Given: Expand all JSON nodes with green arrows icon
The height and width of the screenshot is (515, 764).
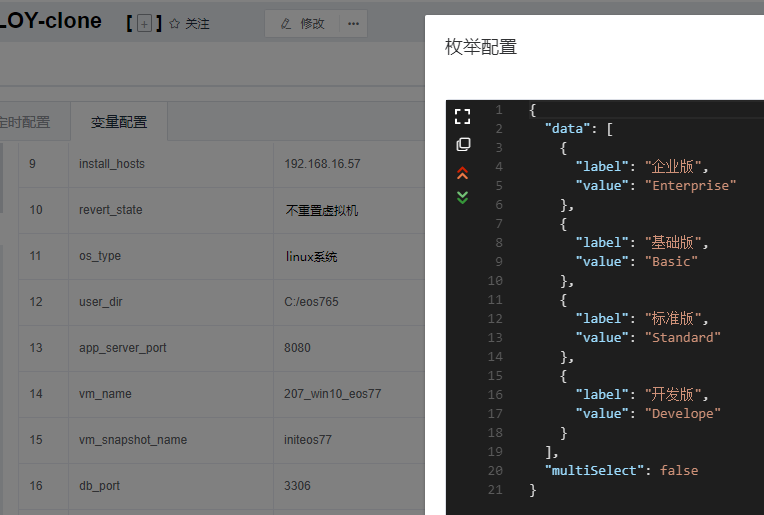Looking at the screenshot, I should 462,197.
